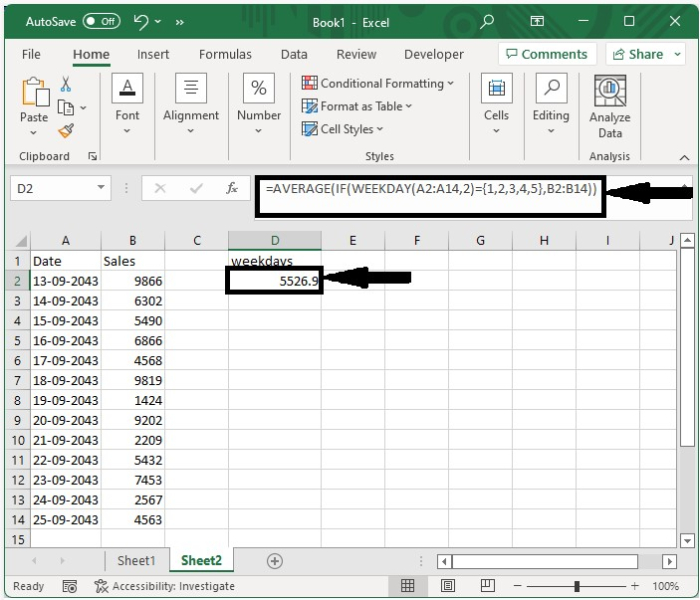700x600 pixels.
Task: Open the Number format group
Action: point(258,104)
